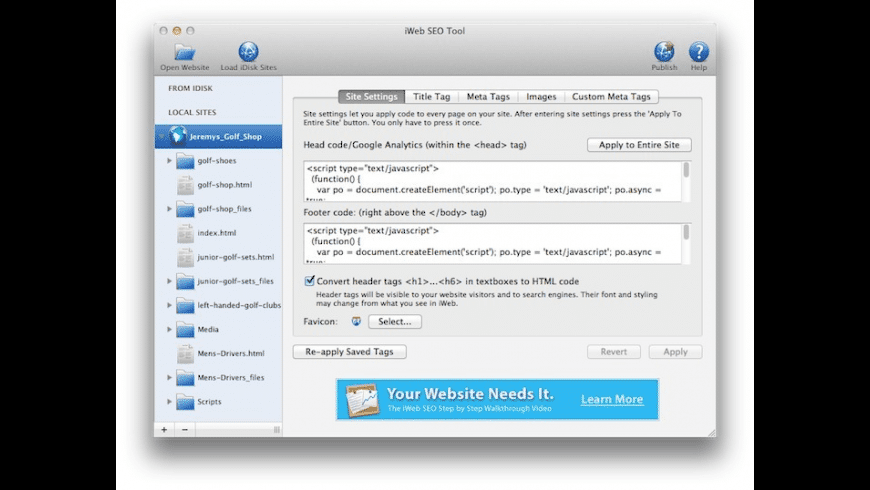Click the Scripts folder icon
This screenshot has width=870, height=490.
(x=185, y=402)
